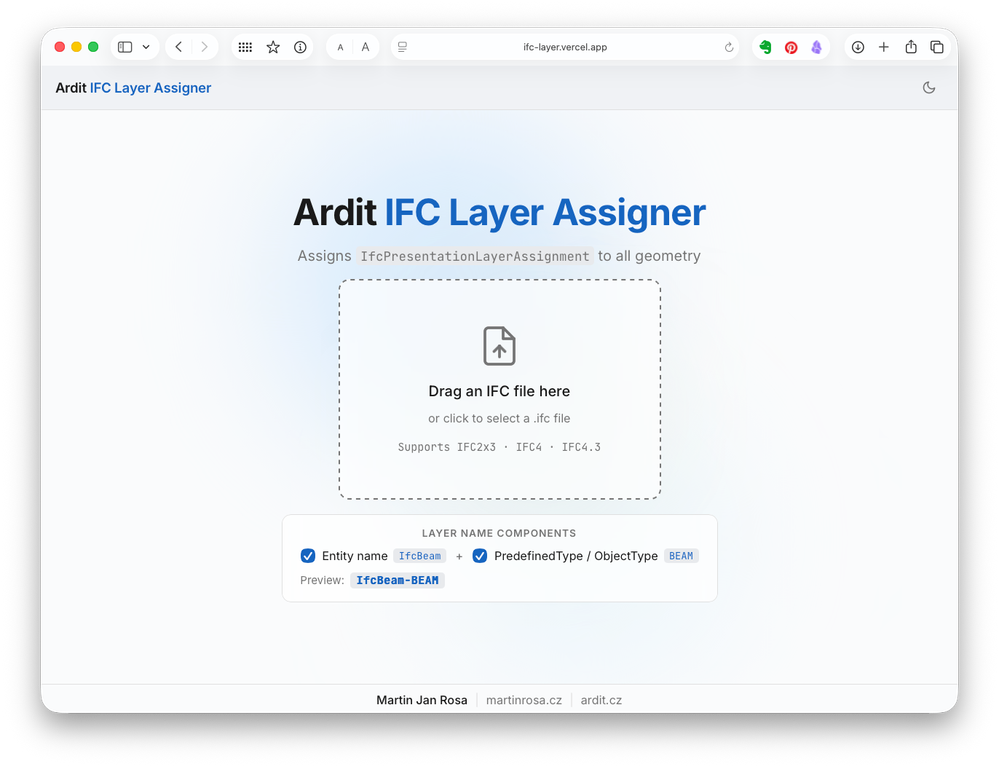Click the IfcBeam example tag
Screen dimensions: 999x767
(420, 556)
